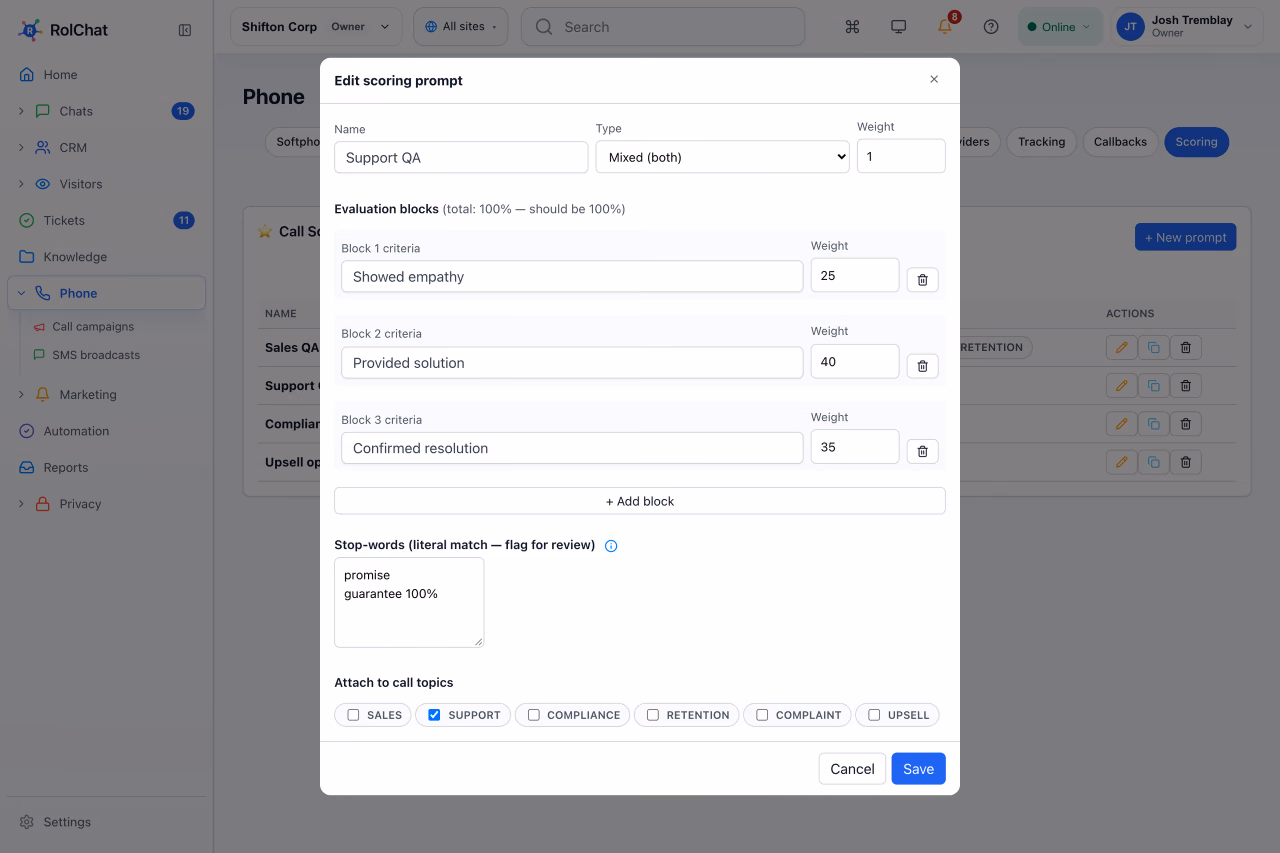Check the COMPLAINT topic checkbox

[x=762, y=715]
